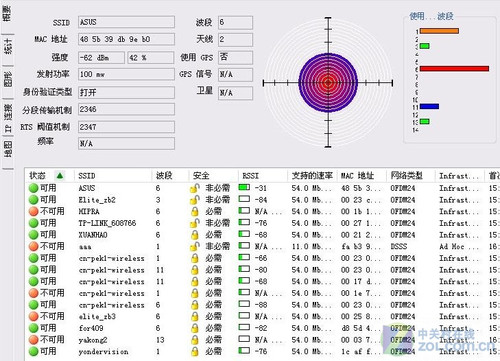Open the 地图 vertical tab
This screenshot has width=500, height=361.
7,149
